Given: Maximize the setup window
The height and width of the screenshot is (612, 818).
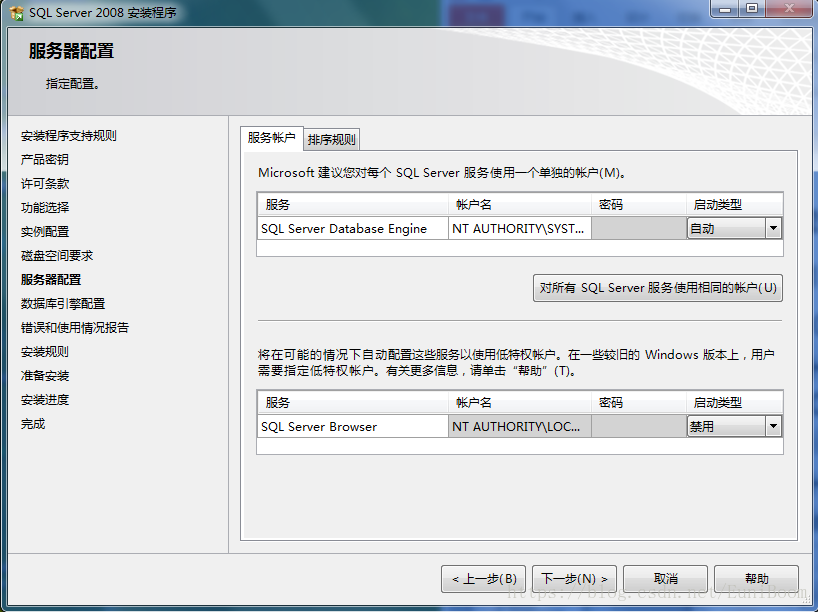Looking at the screenshot, I should tap(752, 9).
